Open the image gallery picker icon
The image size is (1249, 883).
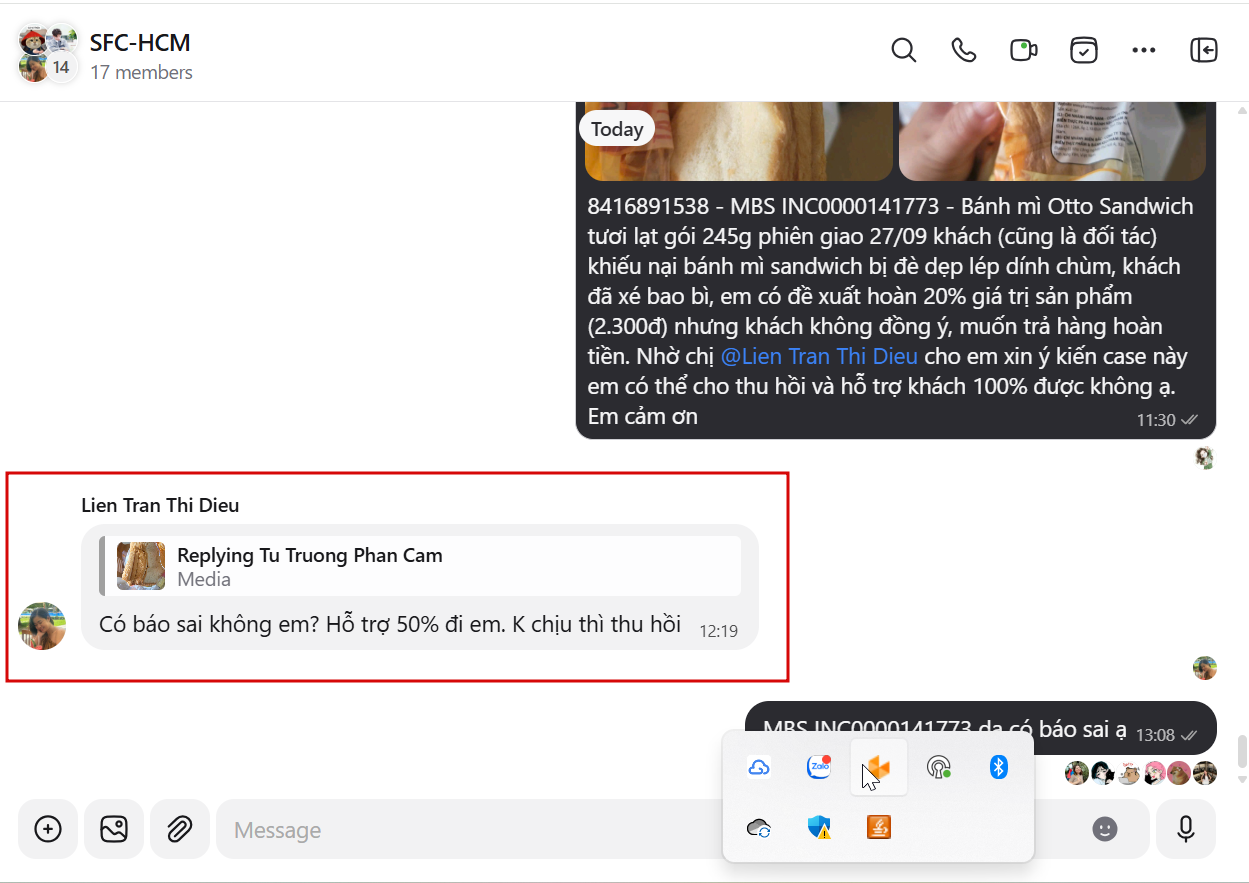point(114,829)
